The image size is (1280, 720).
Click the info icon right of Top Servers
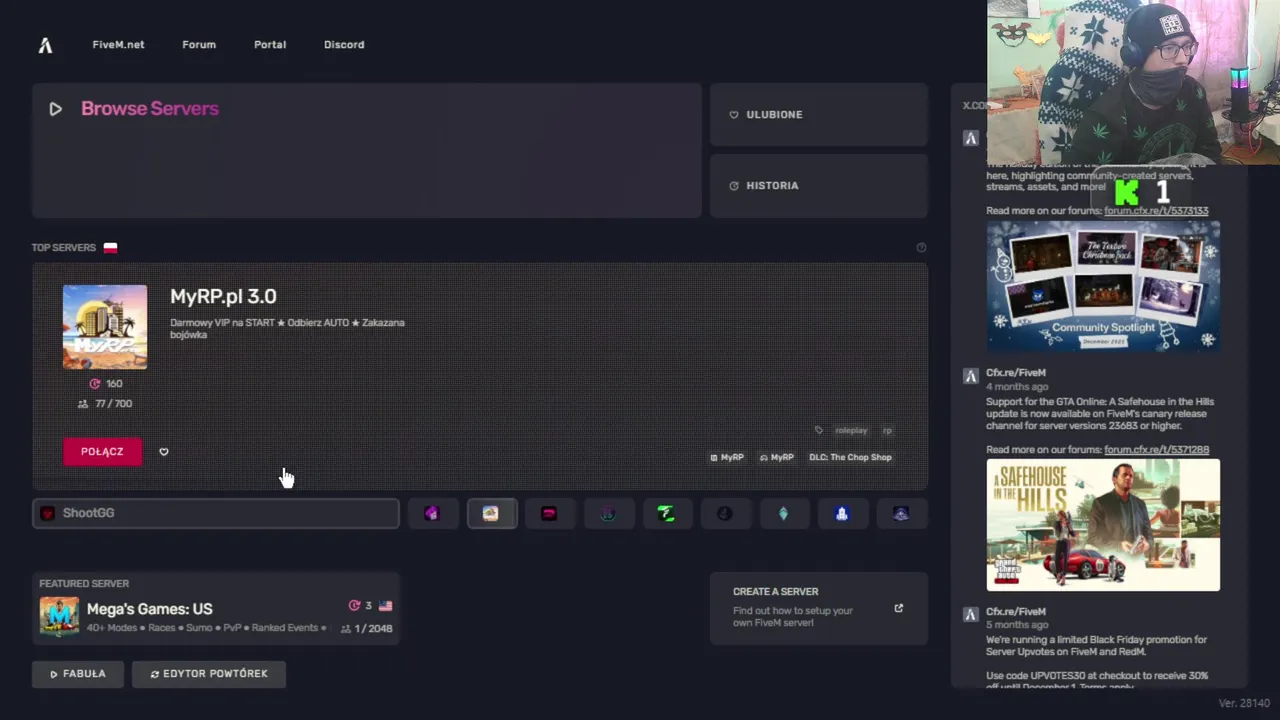coord(921,248)
